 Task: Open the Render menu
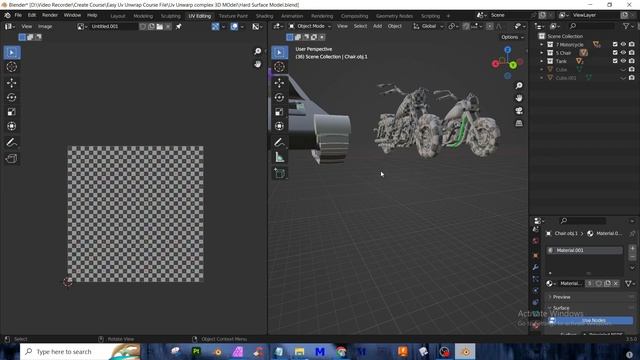(x=50, y=16)
